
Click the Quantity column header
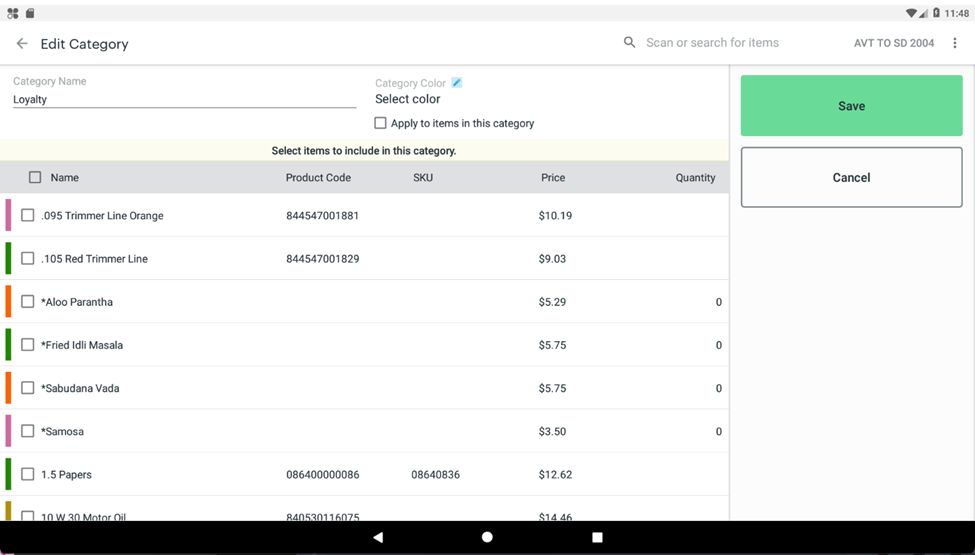pyautogui.click(x=695, y=177)
